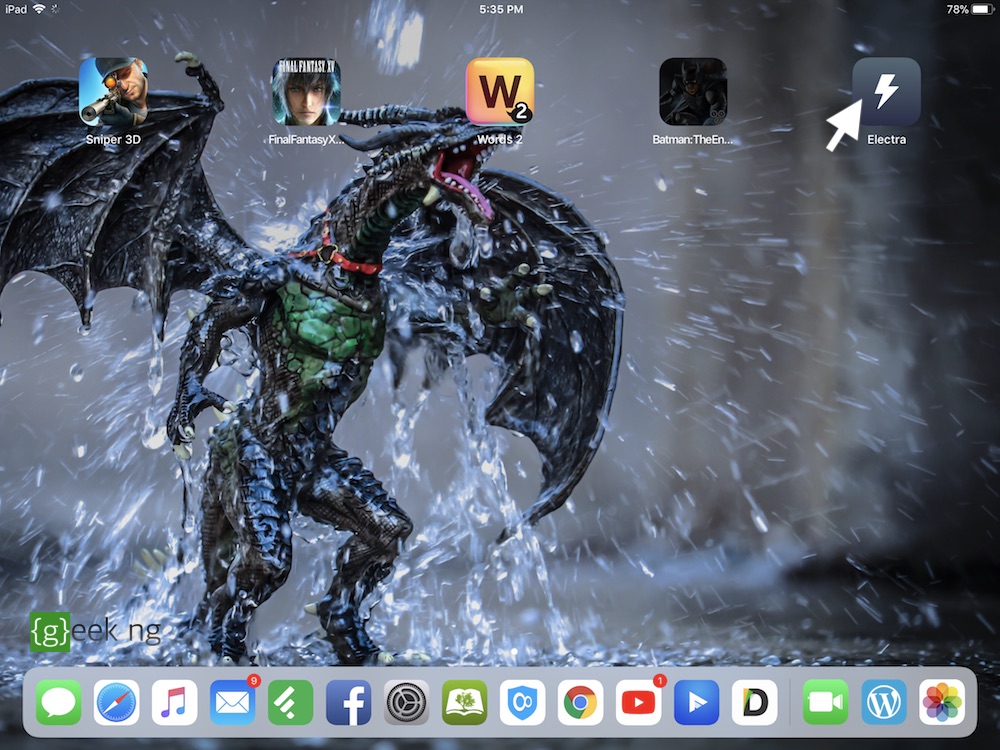Open Facebook from the dock
This screenshot has height=750, width=1000.
tap(349, 702)
